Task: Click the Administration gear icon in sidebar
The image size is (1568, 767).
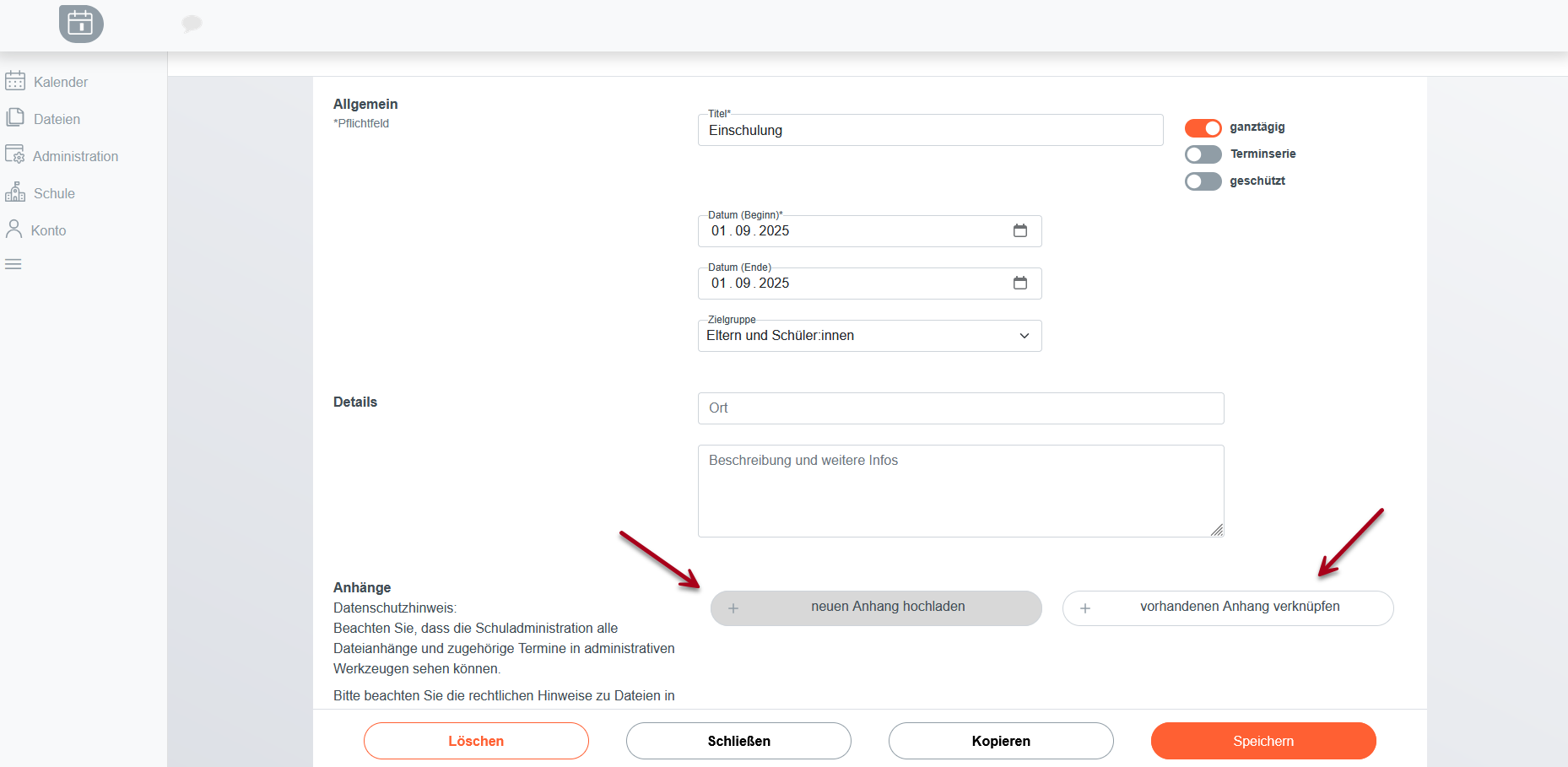Action: tap(15, 155)
